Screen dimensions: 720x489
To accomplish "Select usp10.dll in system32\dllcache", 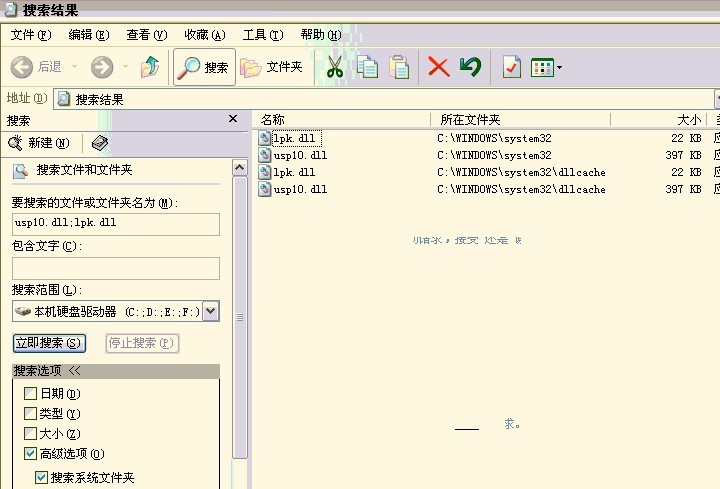I will [300, 189].
